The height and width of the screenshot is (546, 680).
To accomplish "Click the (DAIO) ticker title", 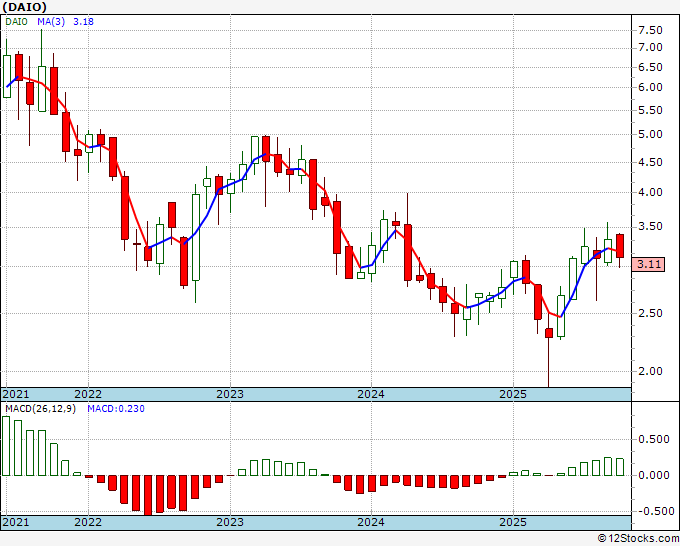I will 24,7.
